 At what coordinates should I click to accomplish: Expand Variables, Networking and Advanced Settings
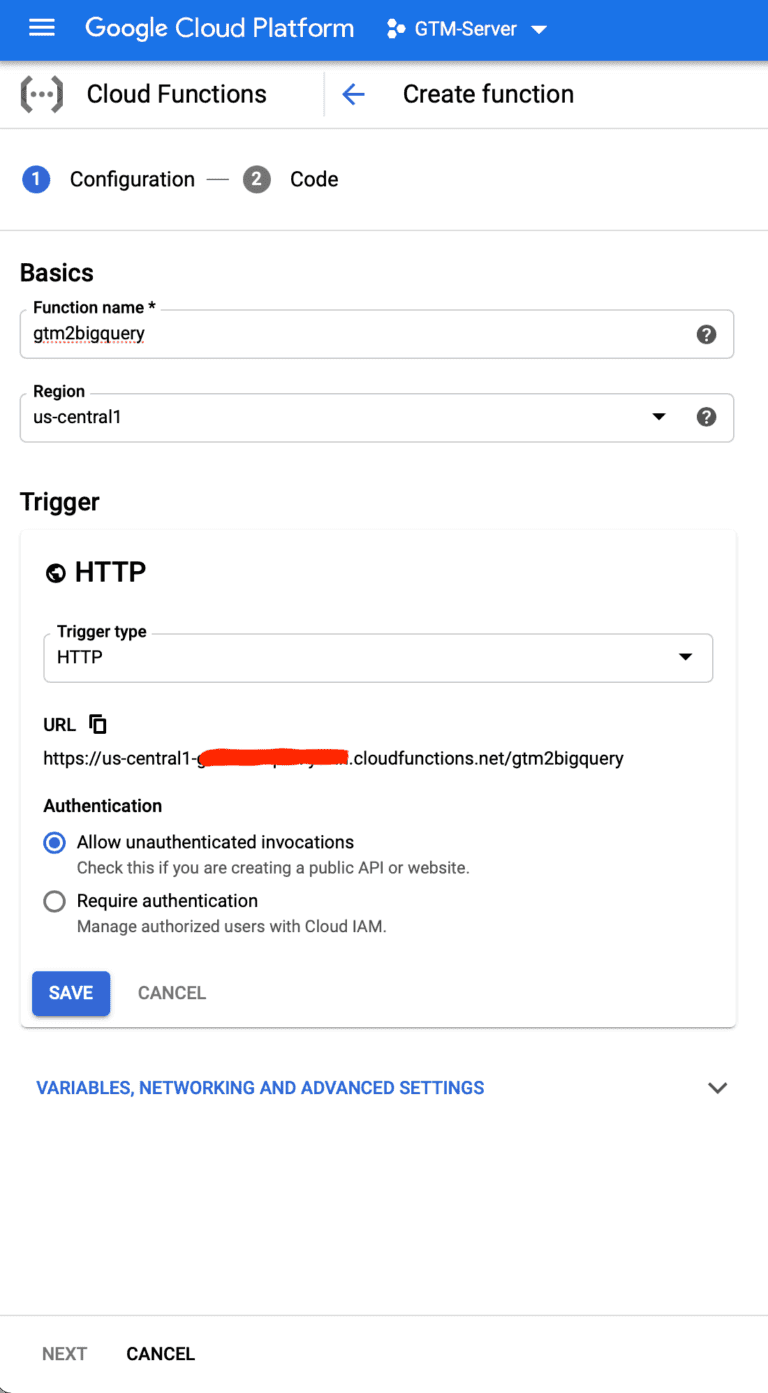[260, 1087]
